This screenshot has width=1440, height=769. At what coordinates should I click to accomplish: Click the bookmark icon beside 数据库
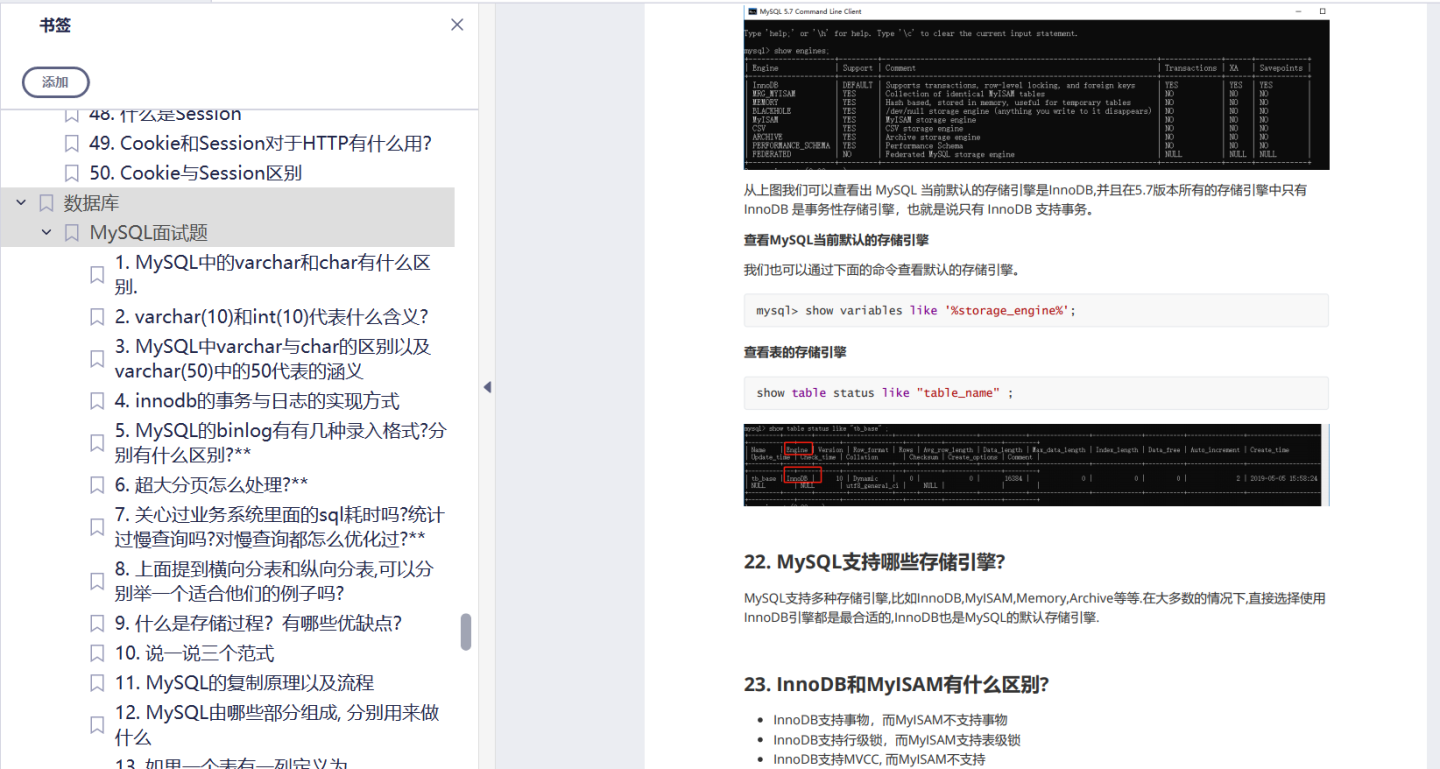pyautogui.click(x=46, y=203)
